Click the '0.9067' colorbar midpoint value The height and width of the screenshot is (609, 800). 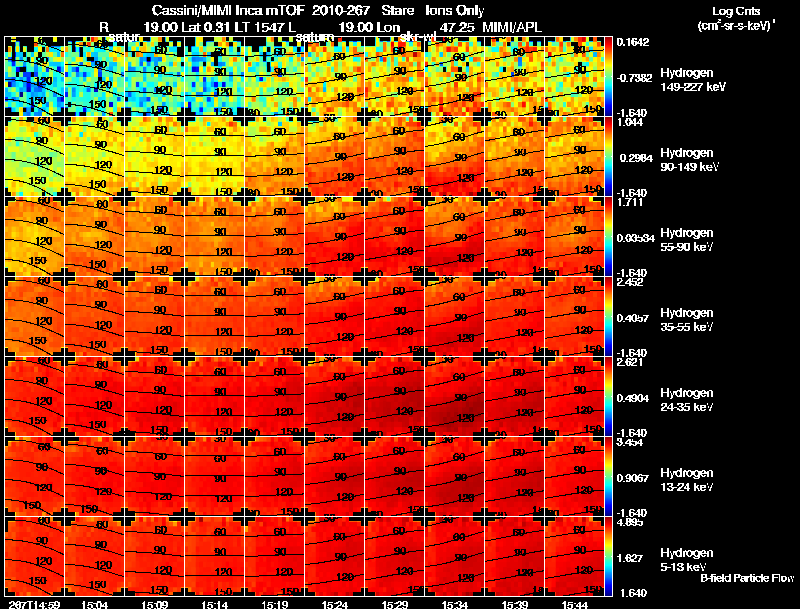pos(633,478)
